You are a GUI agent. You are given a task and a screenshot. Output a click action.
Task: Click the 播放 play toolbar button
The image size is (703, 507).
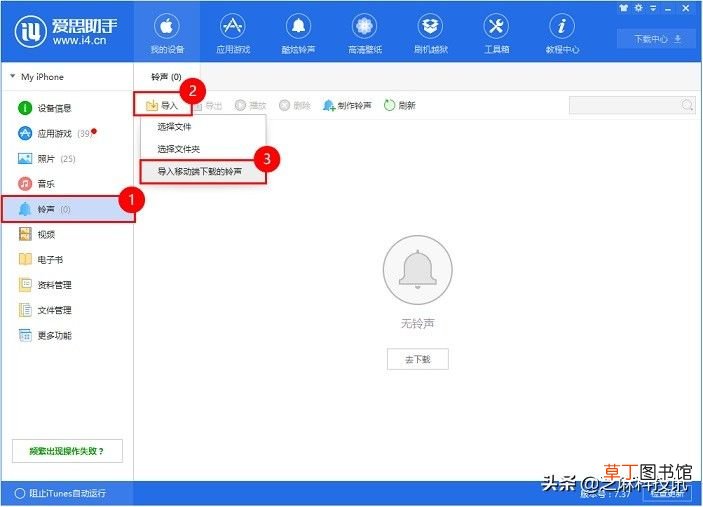coord(251,105)
